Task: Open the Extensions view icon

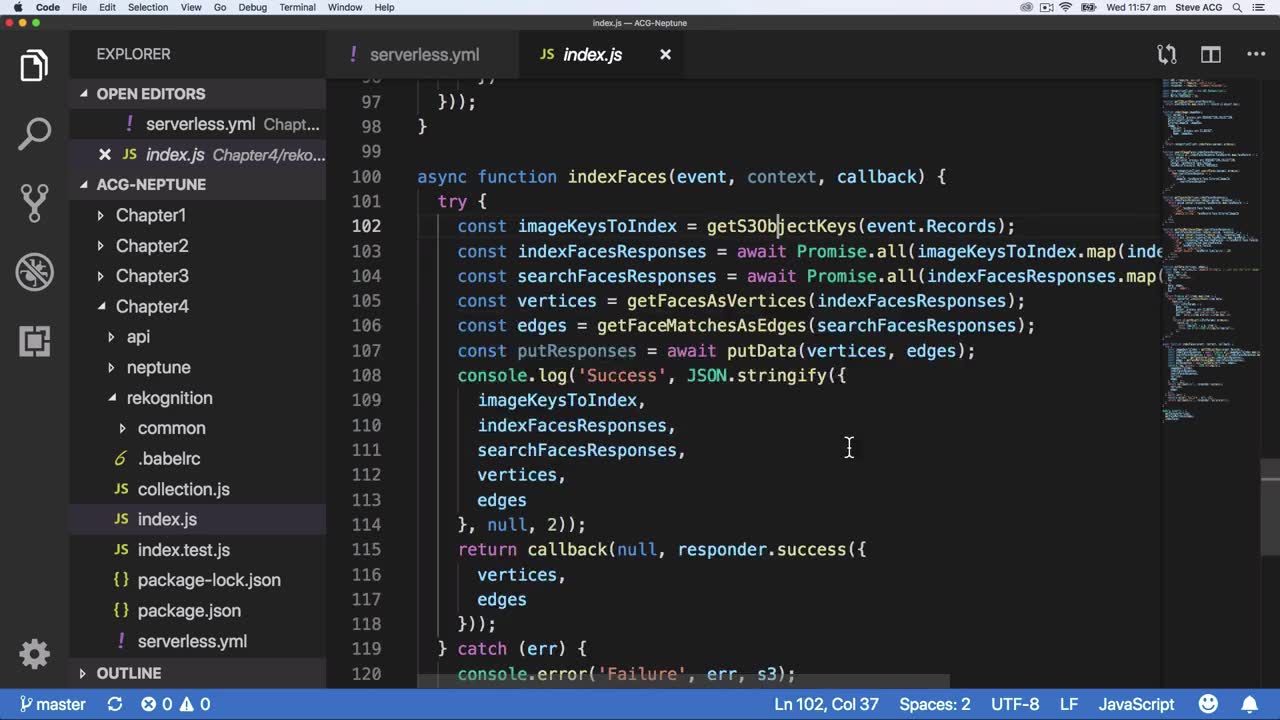Action: (34, 341)
